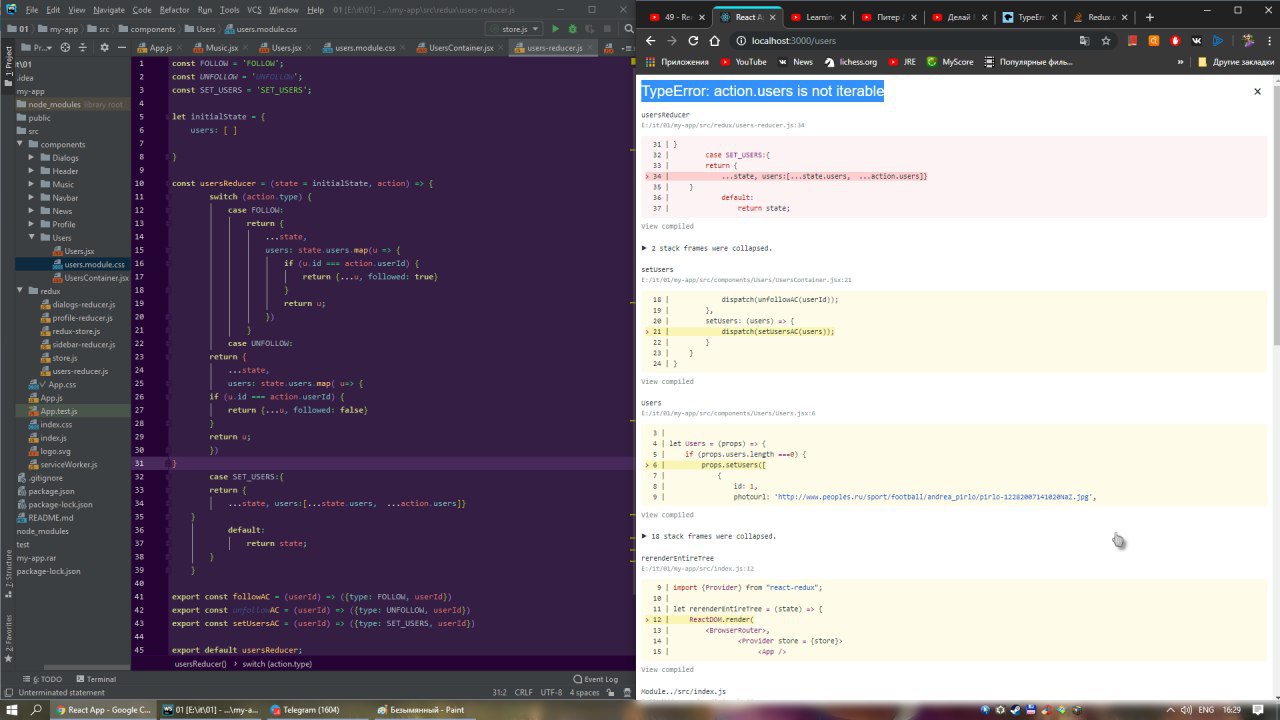This screenshot has height=720, width=1280.
Task: Start debugging with the bug icon
Action: coord(571,29)
